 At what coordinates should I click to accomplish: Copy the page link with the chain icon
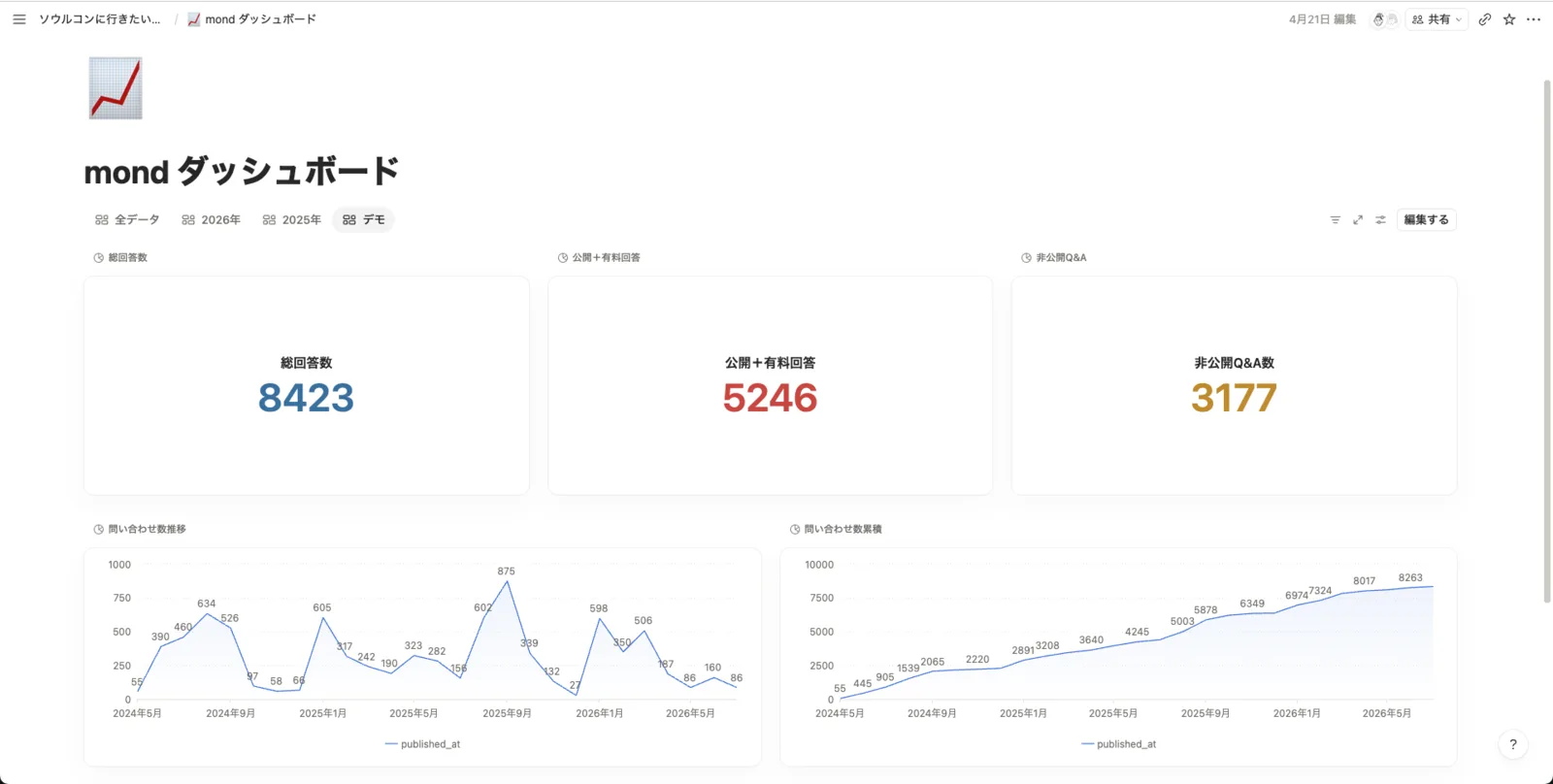tap(1485, 19)
